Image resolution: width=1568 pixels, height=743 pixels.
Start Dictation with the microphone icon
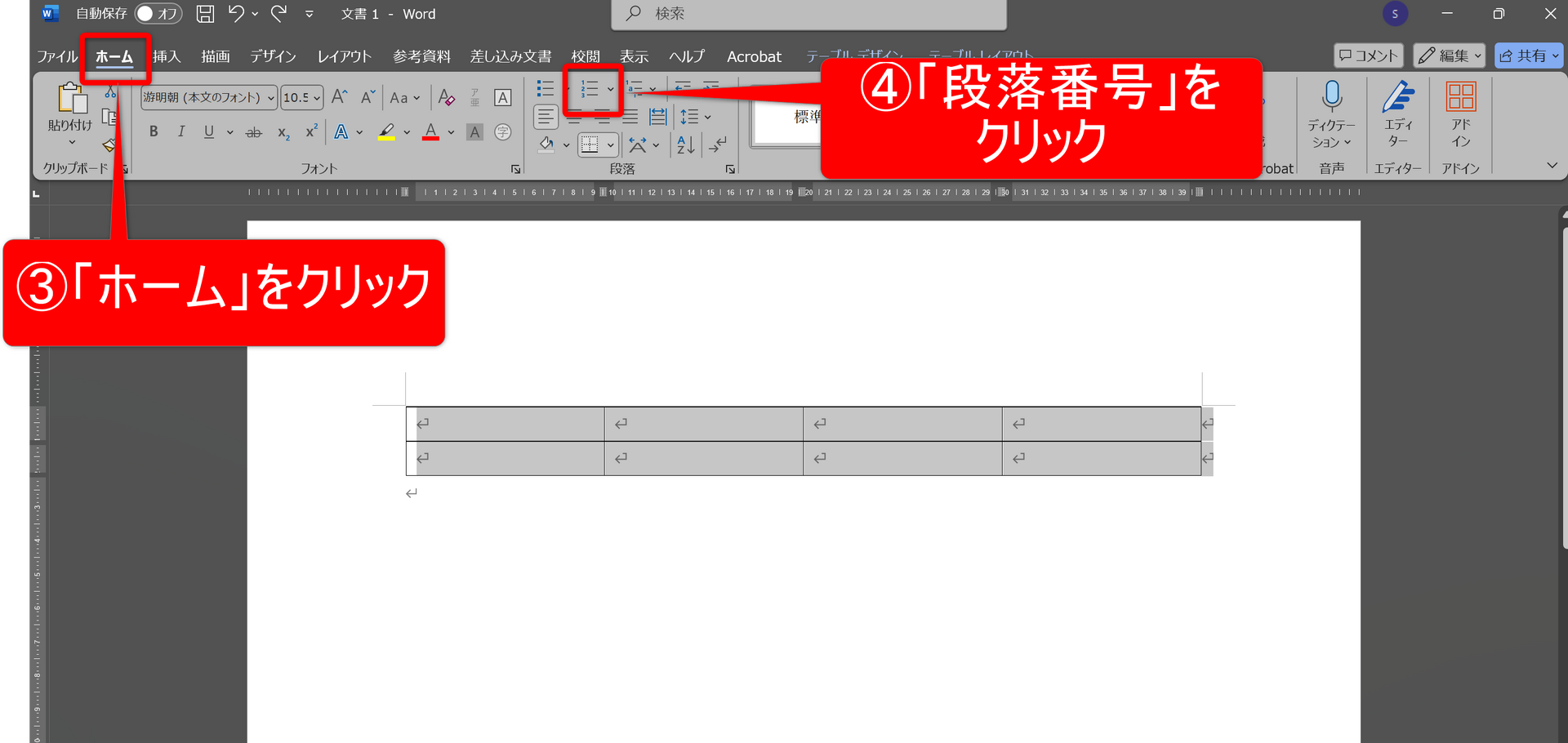(1331, 98)
